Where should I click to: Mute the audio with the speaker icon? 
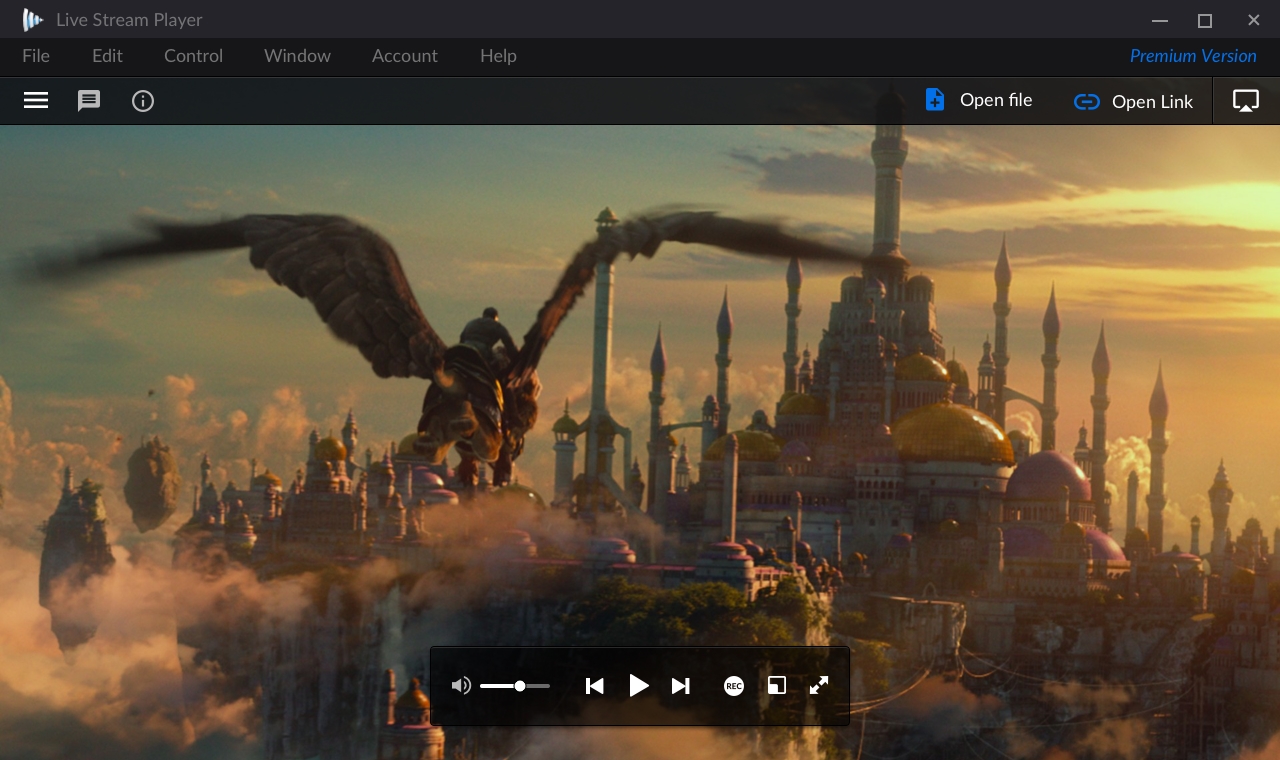pyautogui.click(x=461, y=685)
